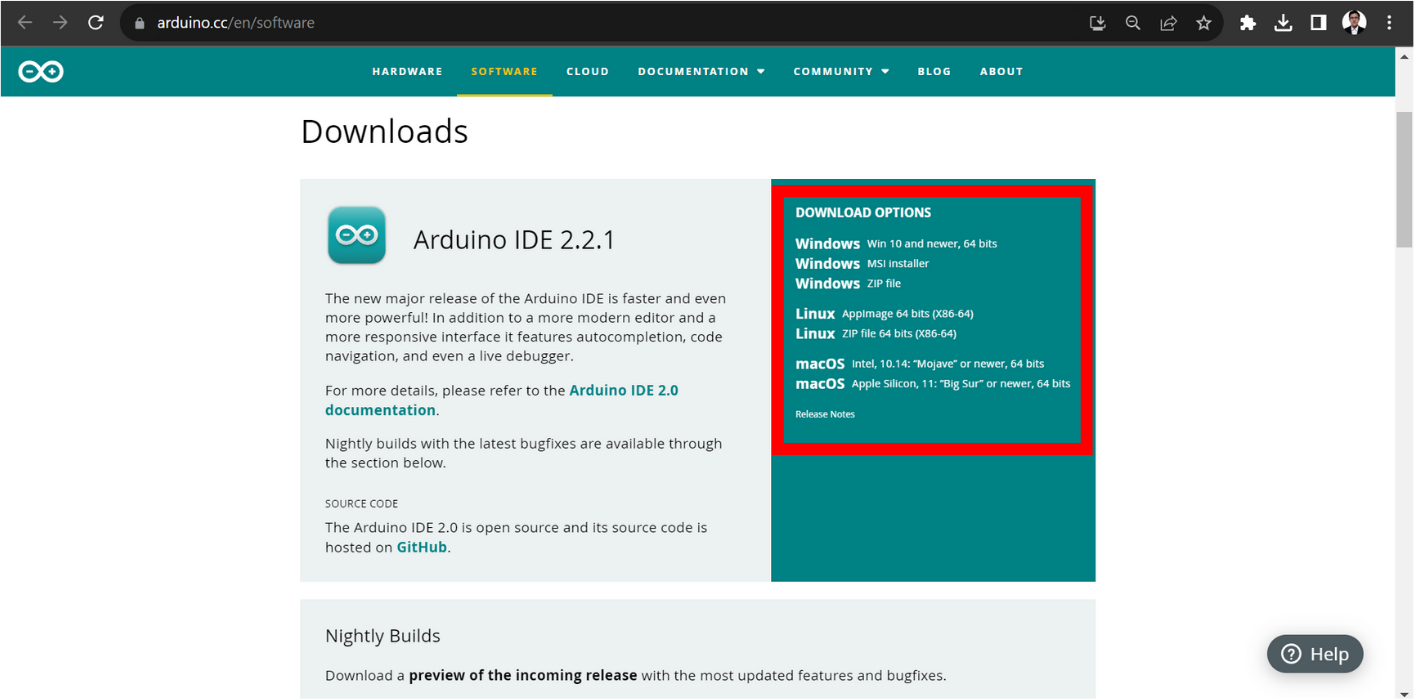The height and width of the screenshot is (699, 1414).
Task: Click the lock icon in the address bar
Action: tap(139, 23)
